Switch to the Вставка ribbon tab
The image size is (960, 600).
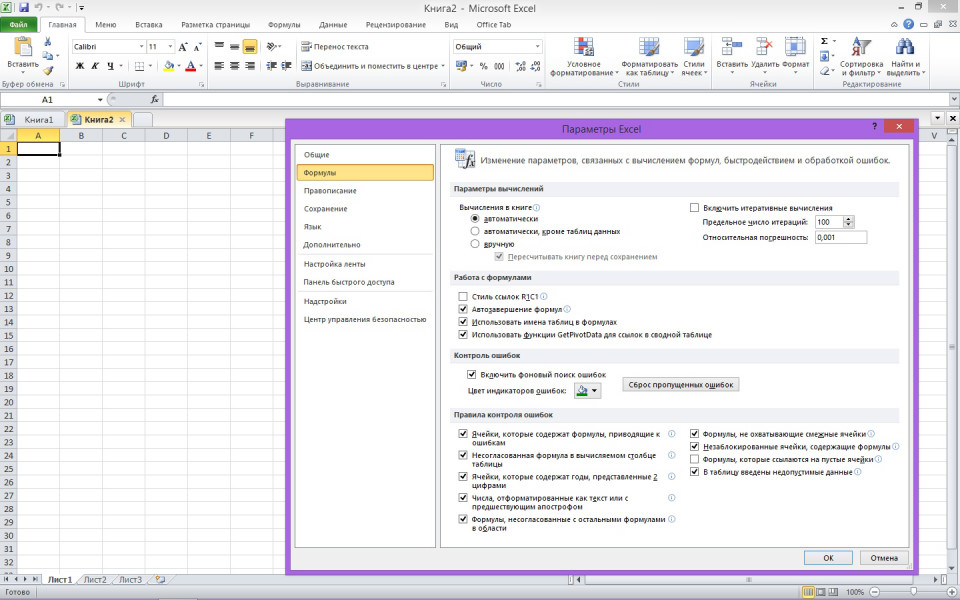(x=149, y=25)
